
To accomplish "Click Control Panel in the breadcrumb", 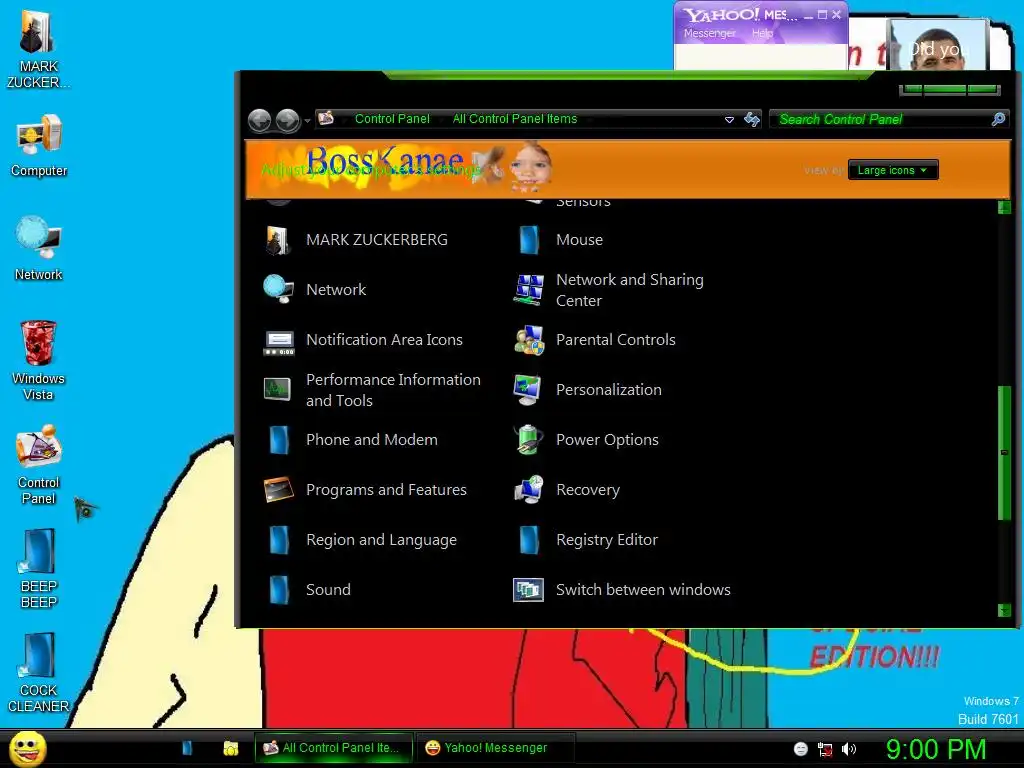I will pos(392,119).
